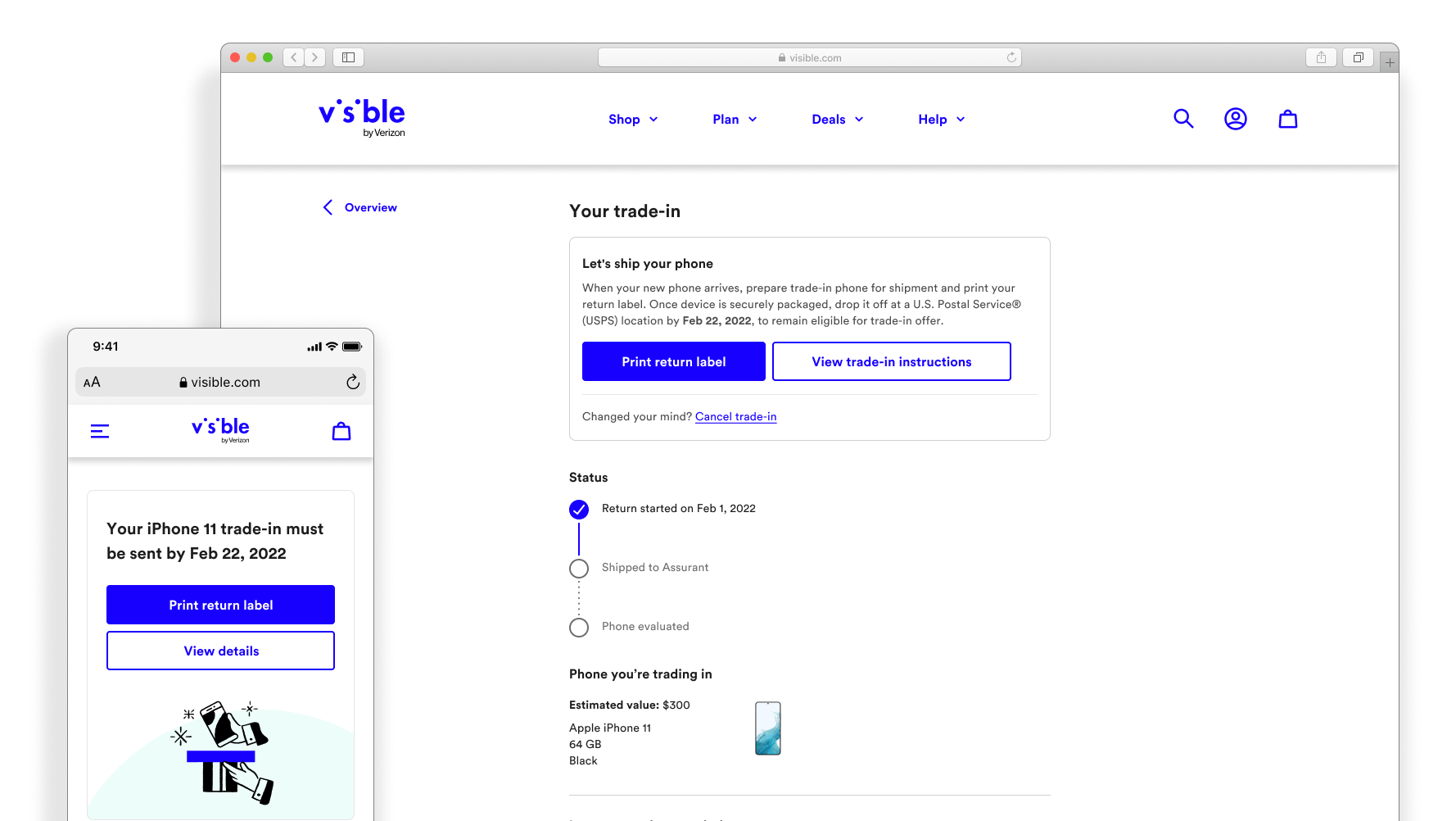The height and width of the screenshot is (821, 1456).
Task: Tap the Visible logo in mobile header
Action: pyautogui.click(x=220, y=430)
